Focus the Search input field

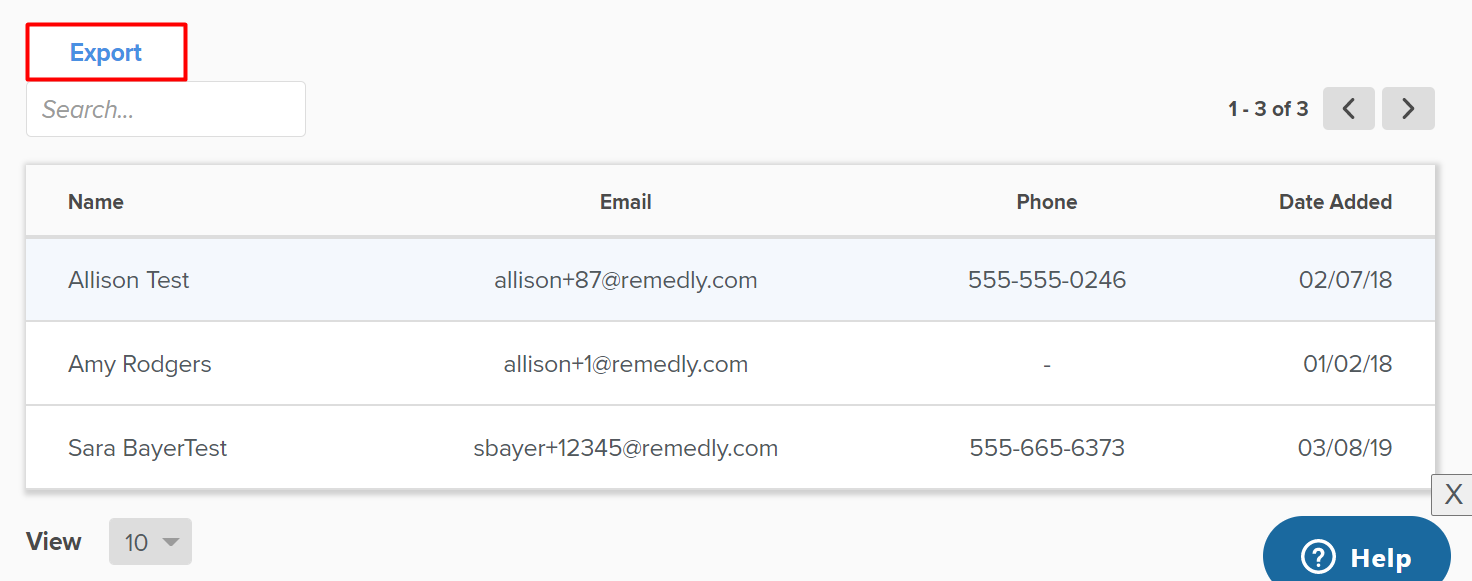coord(166,109)
